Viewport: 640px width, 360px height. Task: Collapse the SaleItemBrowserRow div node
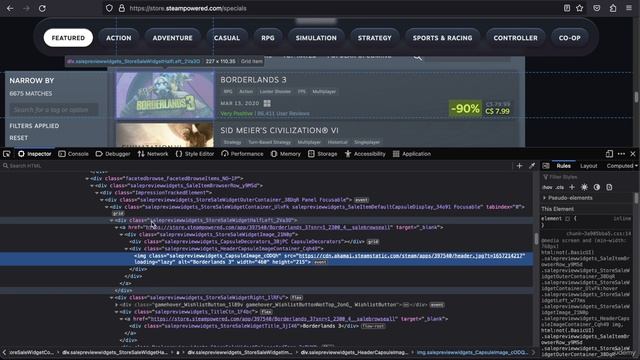[x=92, y=186]
